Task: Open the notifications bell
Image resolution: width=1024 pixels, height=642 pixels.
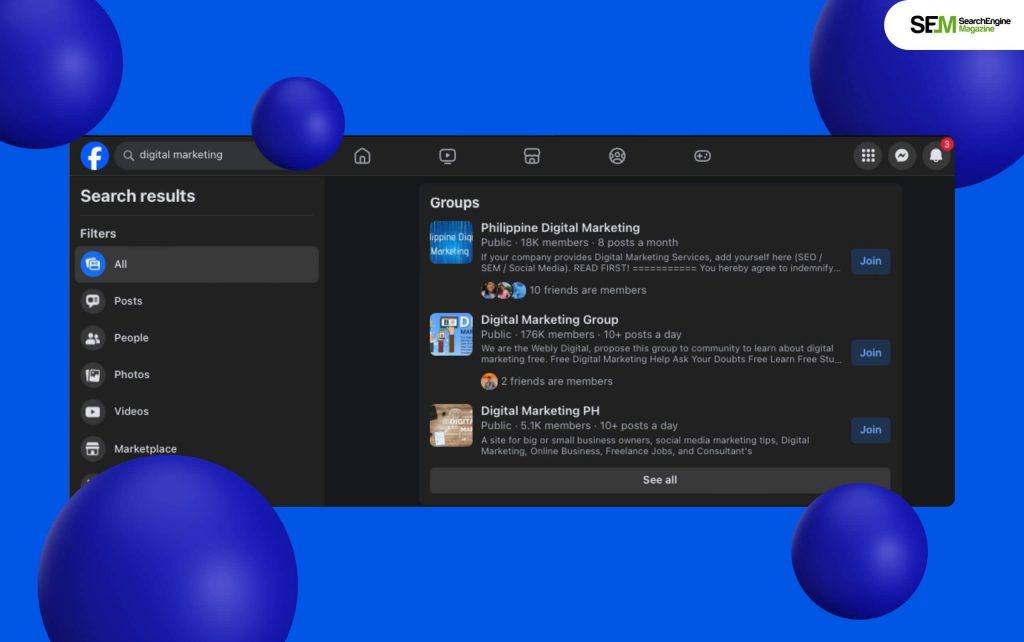Action: (936, 155)
